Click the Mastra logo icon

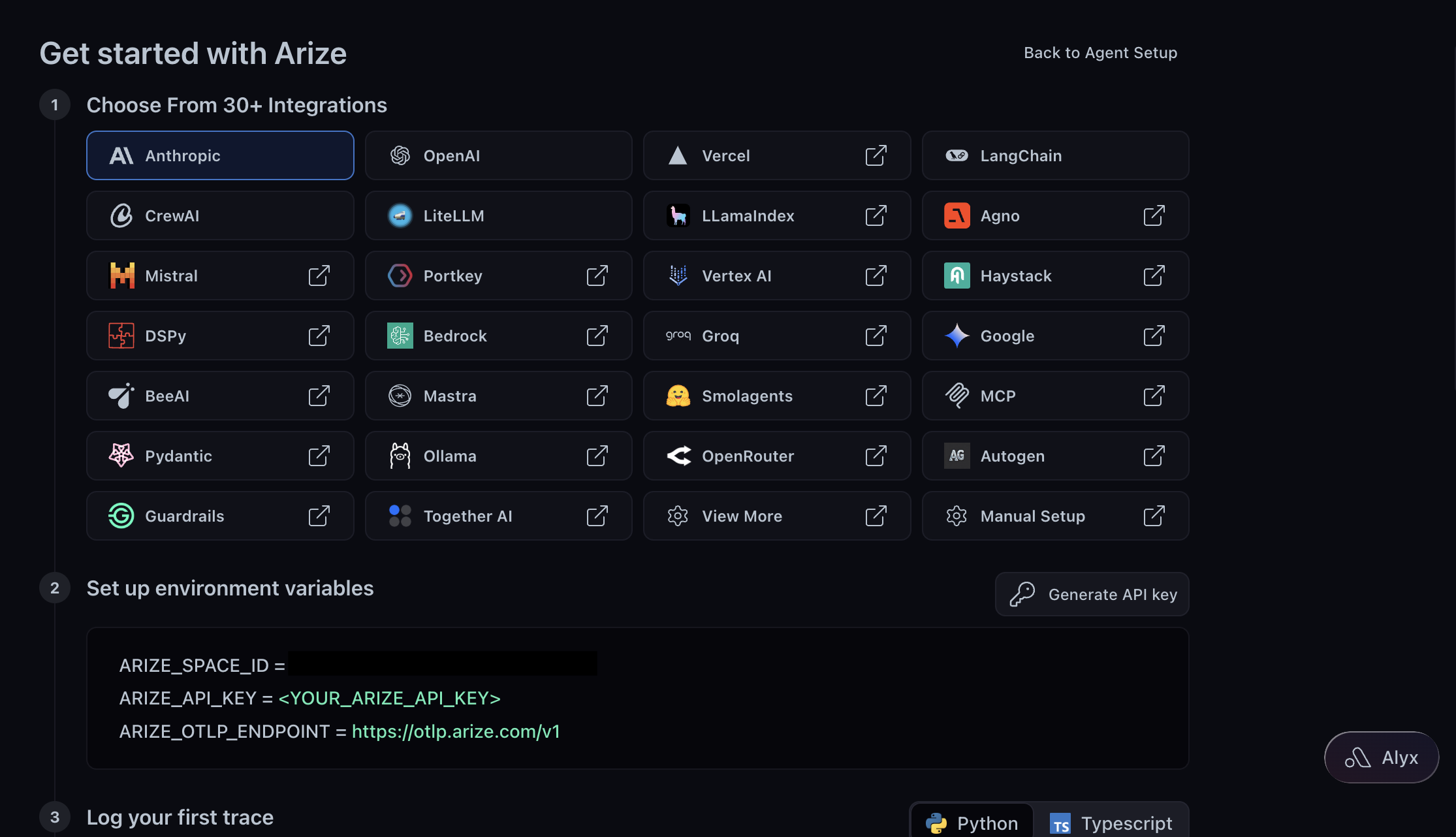(400, 396)
